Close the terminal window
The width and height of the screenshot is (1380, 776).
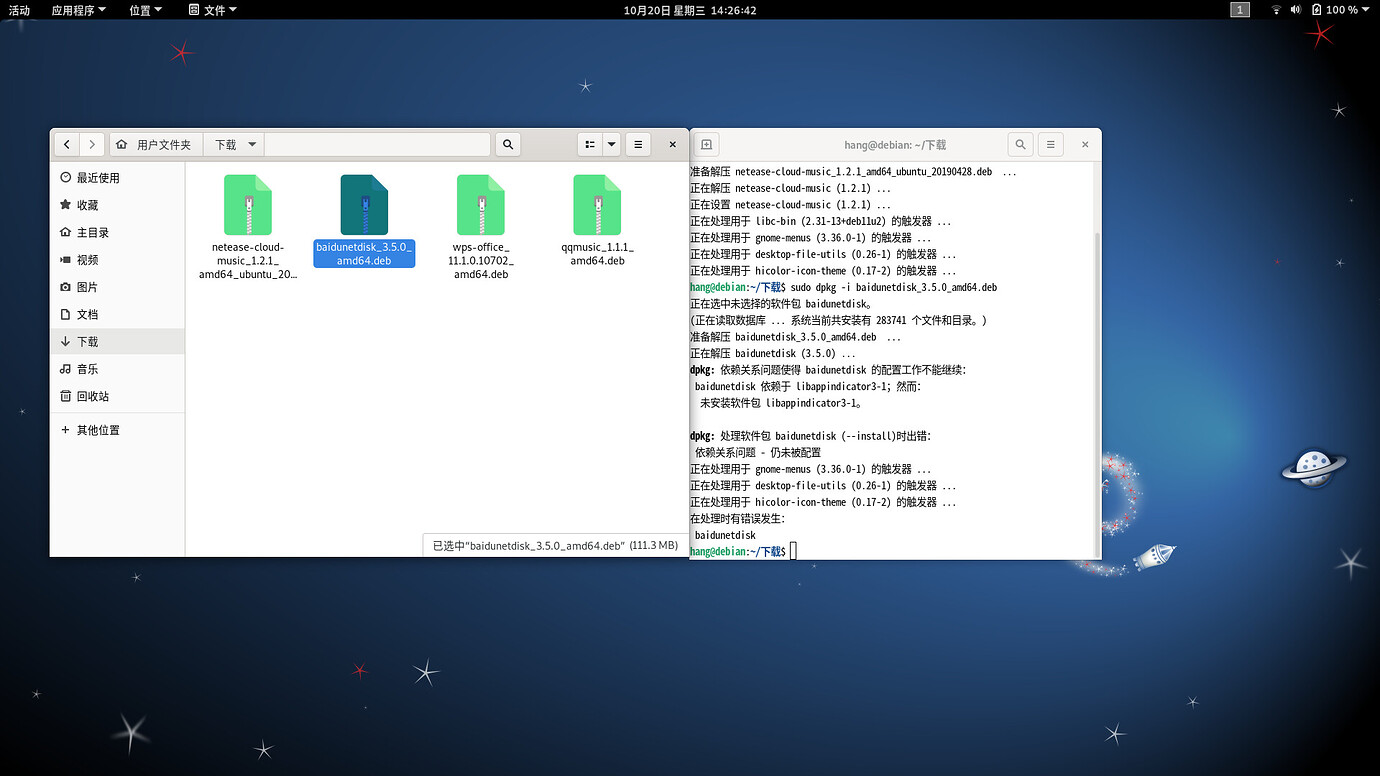point(1085,144)
